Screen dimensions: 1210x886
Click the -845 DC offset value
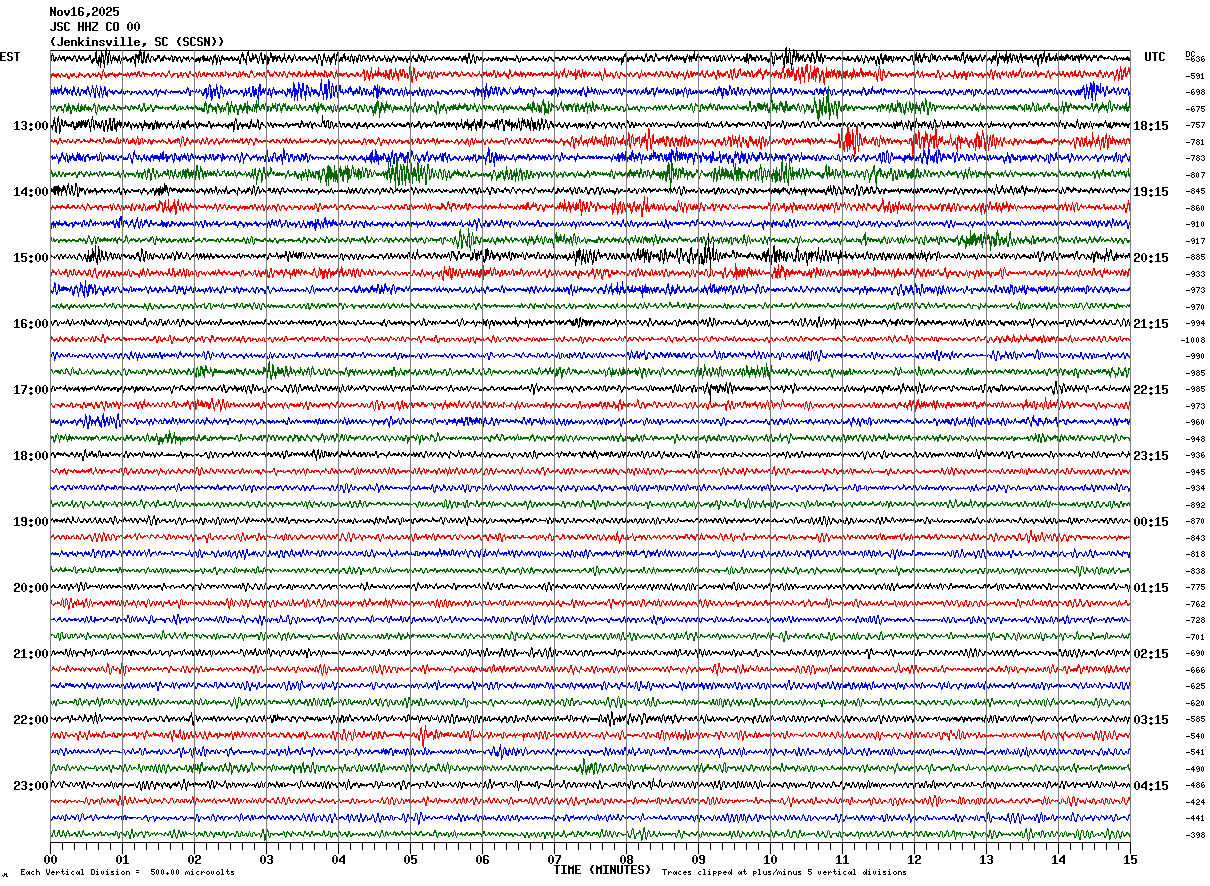(1195, 192)
